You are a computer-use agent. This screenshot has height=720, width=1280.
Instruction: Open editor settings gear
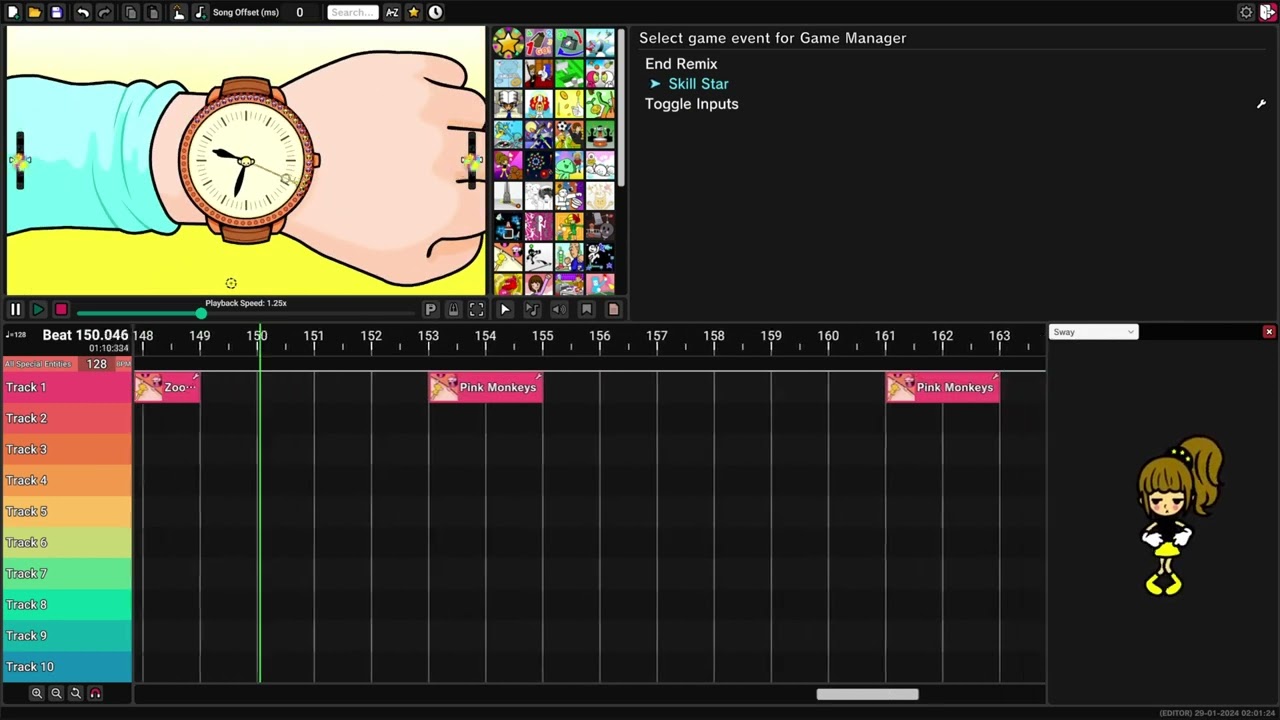pos(1246,12)
